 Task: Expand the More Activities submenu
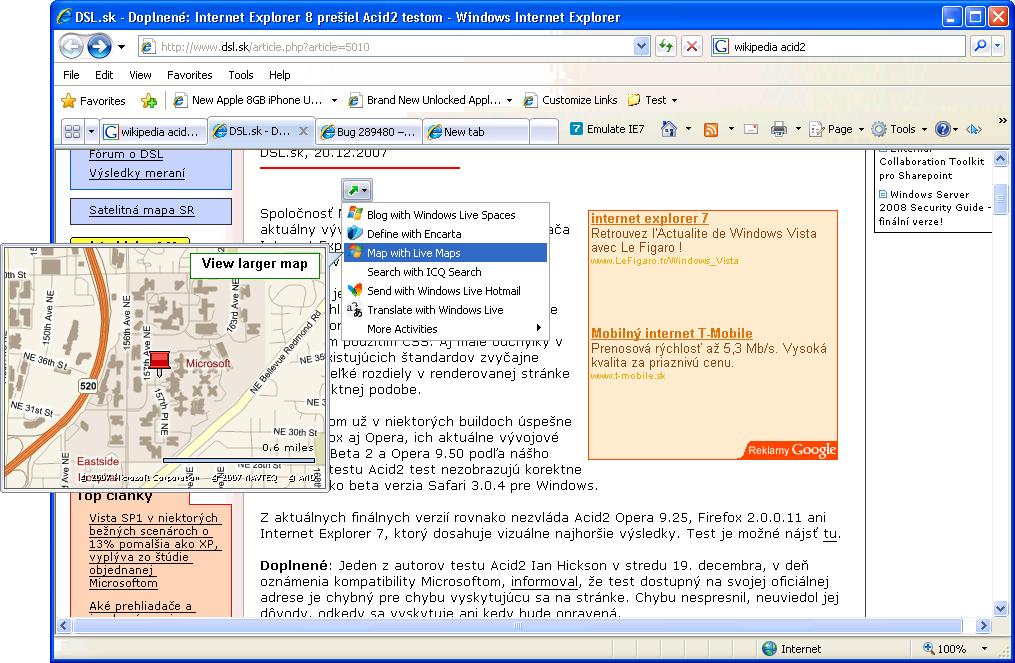445,329
